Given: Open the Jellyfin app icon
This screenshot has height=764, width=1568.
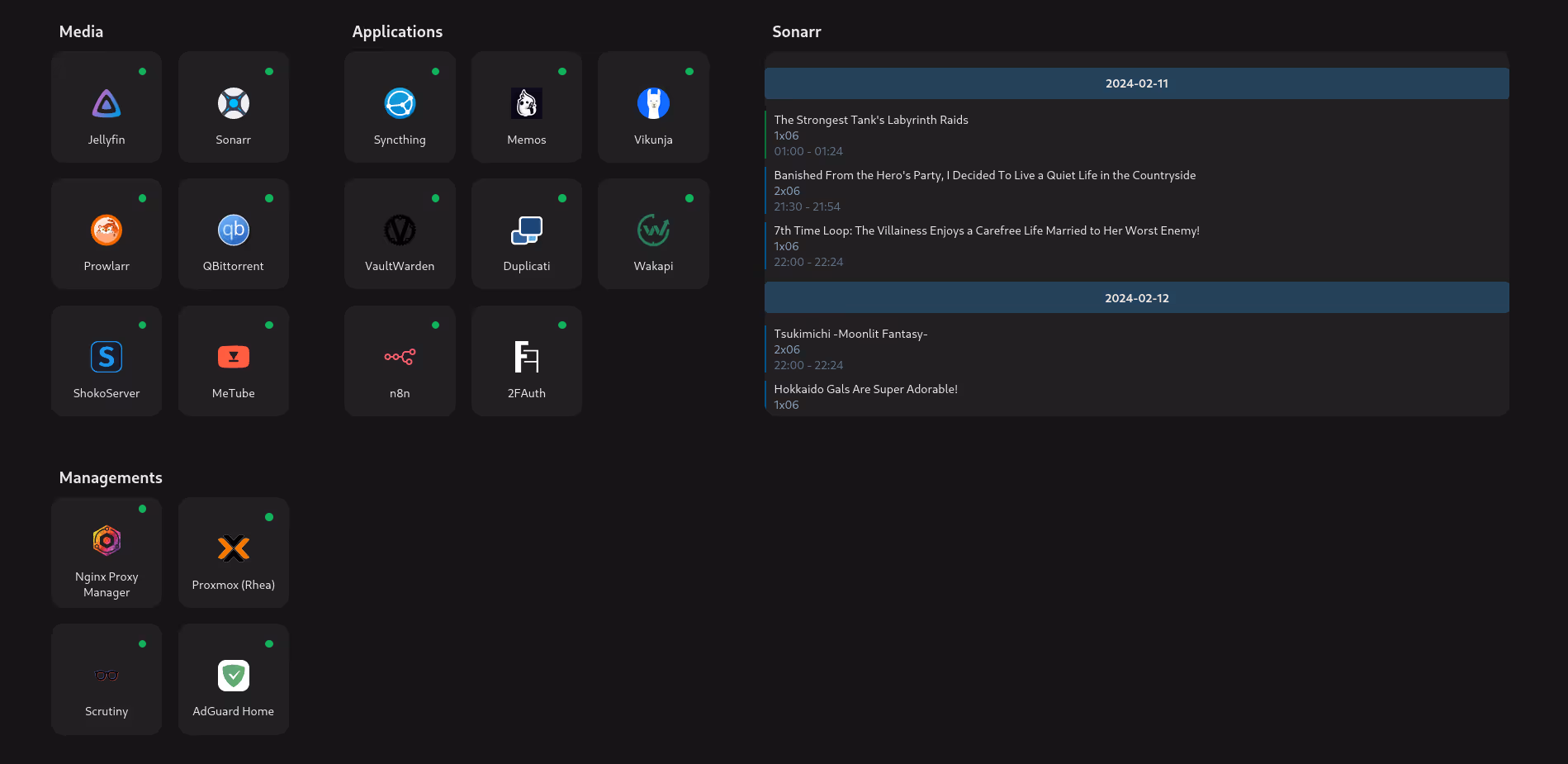Looking at the screenshot, I should point(107,103).
